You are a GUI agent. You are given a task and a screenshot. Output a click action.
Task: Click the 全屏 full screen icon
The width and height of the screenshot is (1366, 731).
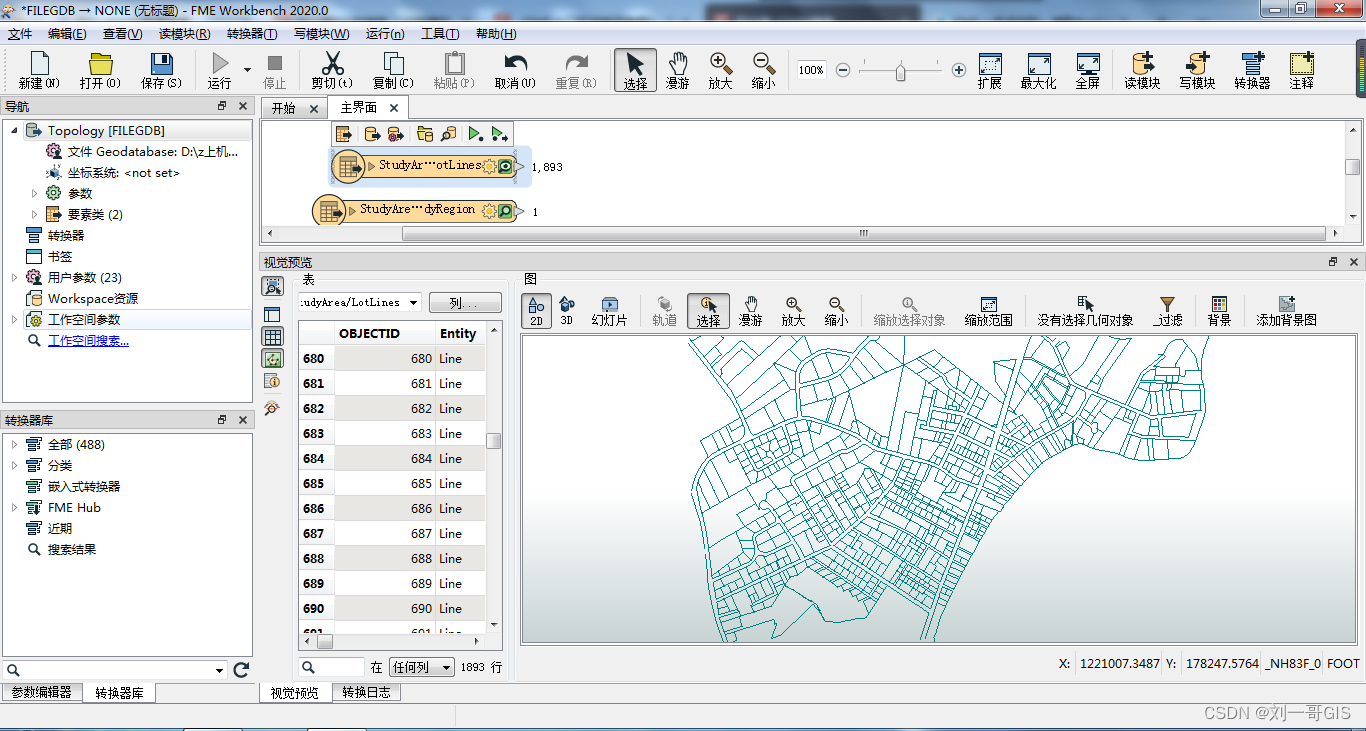coord(1088,63)
